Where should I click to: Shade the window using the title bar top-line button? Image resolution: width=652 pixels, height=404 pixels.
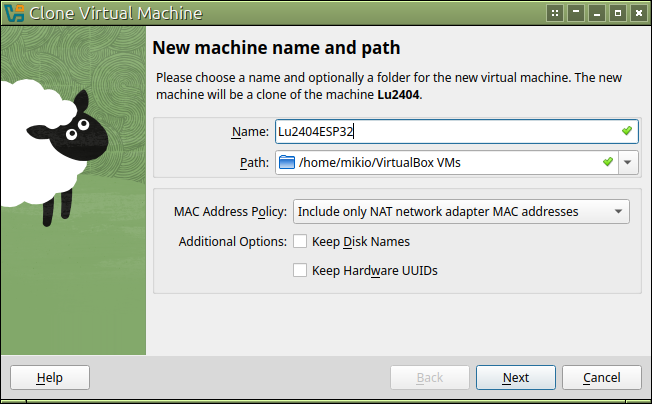coord(577,14)
